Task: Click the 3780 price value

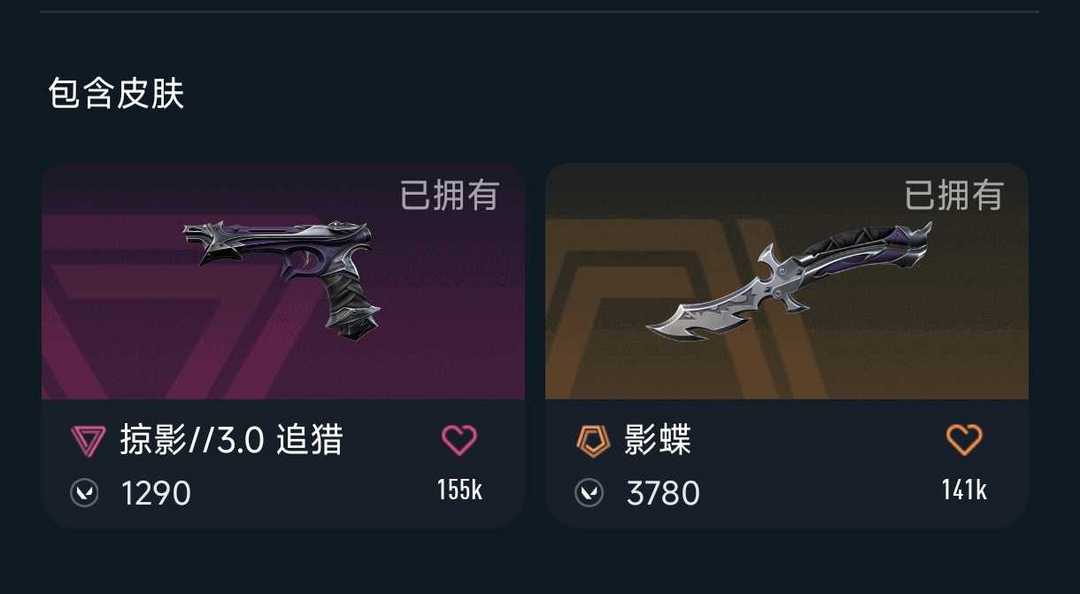Action: coord(663,493)
